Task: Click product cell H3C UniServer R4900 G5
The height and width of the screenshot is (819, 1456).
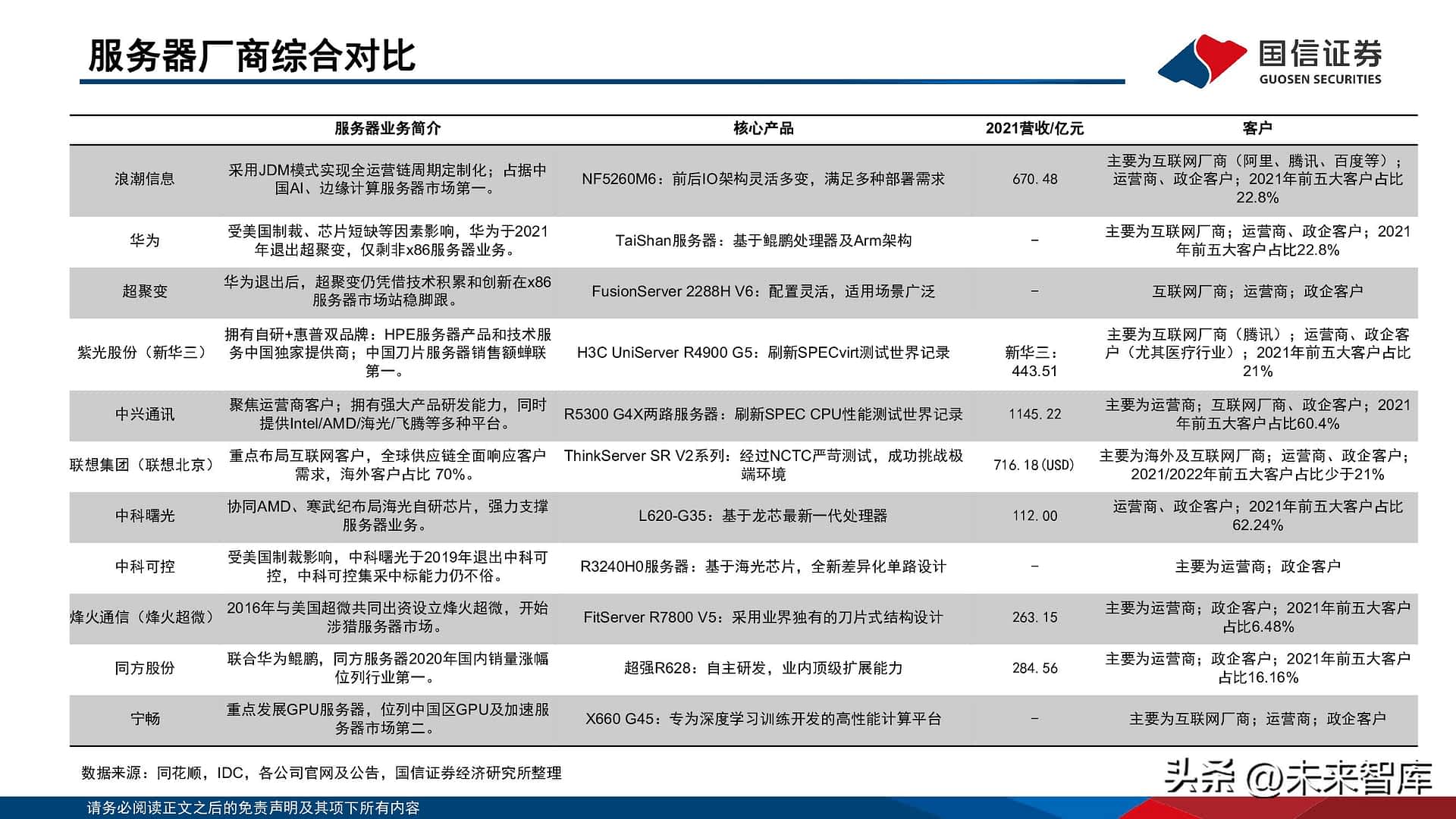Action: coord(763,353)
